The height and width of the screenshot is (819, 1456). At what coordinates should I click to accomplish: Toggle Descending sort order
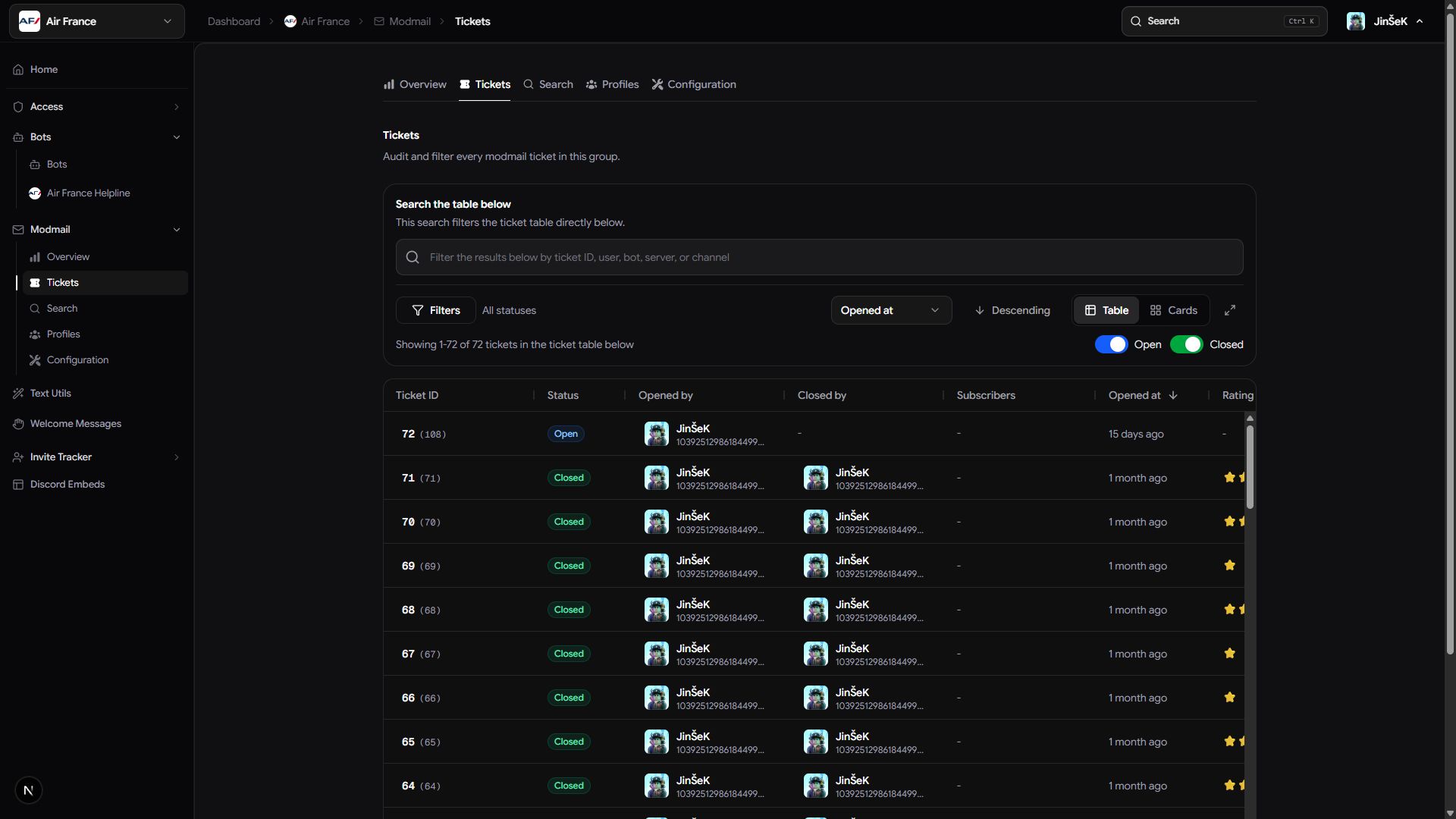[x=1012, y=310]
